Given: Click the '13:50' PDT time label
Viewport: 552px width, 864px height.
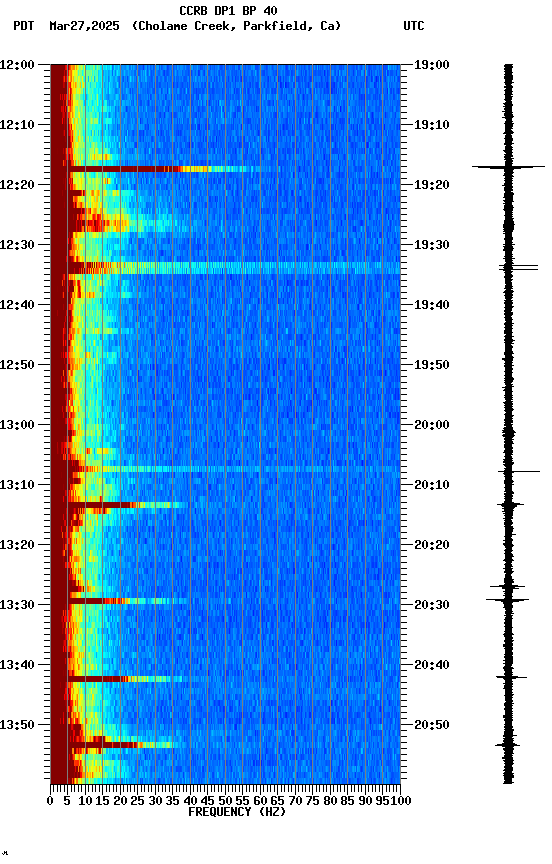Looking at the screenshot, I should 17,725.
